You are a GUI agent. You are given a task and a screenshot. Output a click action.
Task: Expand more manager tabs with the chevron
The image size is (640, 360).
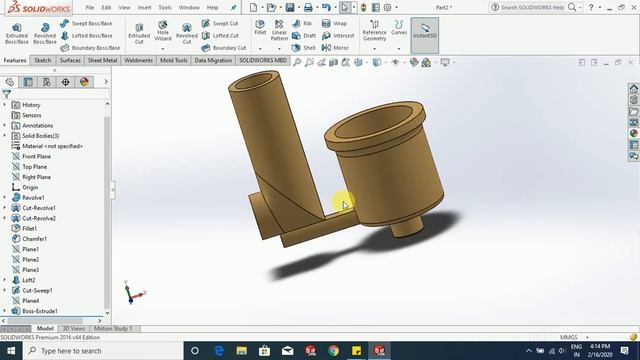point(106,82)
